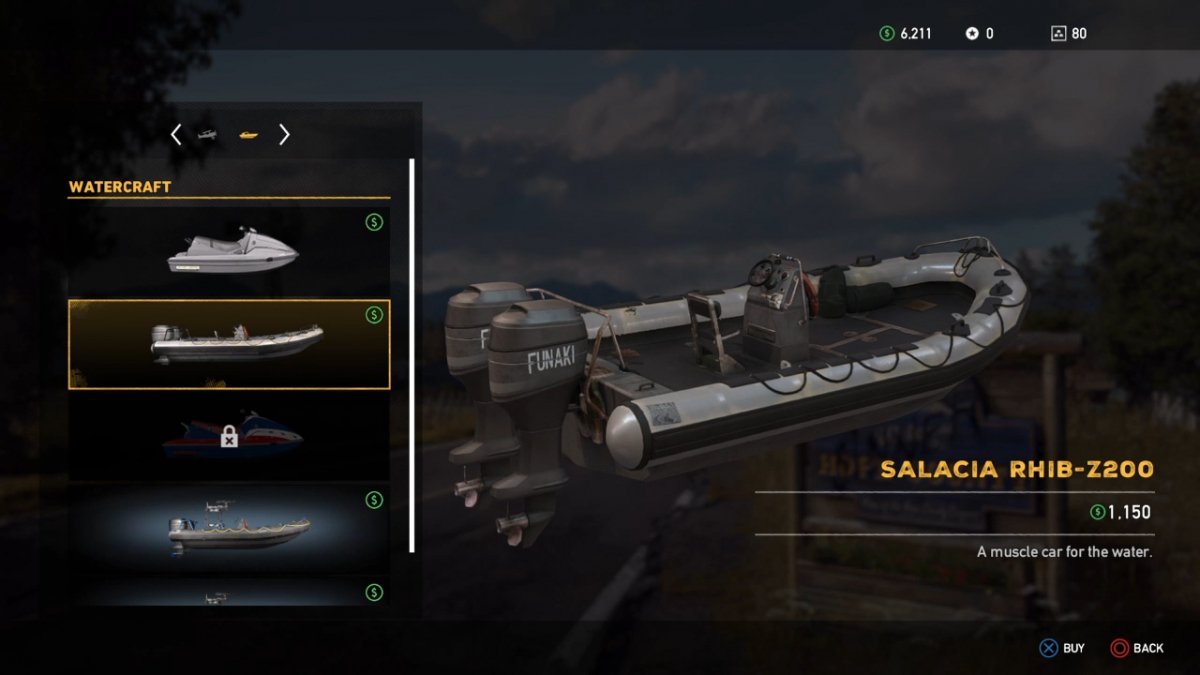Switch to the aircraft category icon
The height and width of the screenshot is (675, 1200).
208,134
